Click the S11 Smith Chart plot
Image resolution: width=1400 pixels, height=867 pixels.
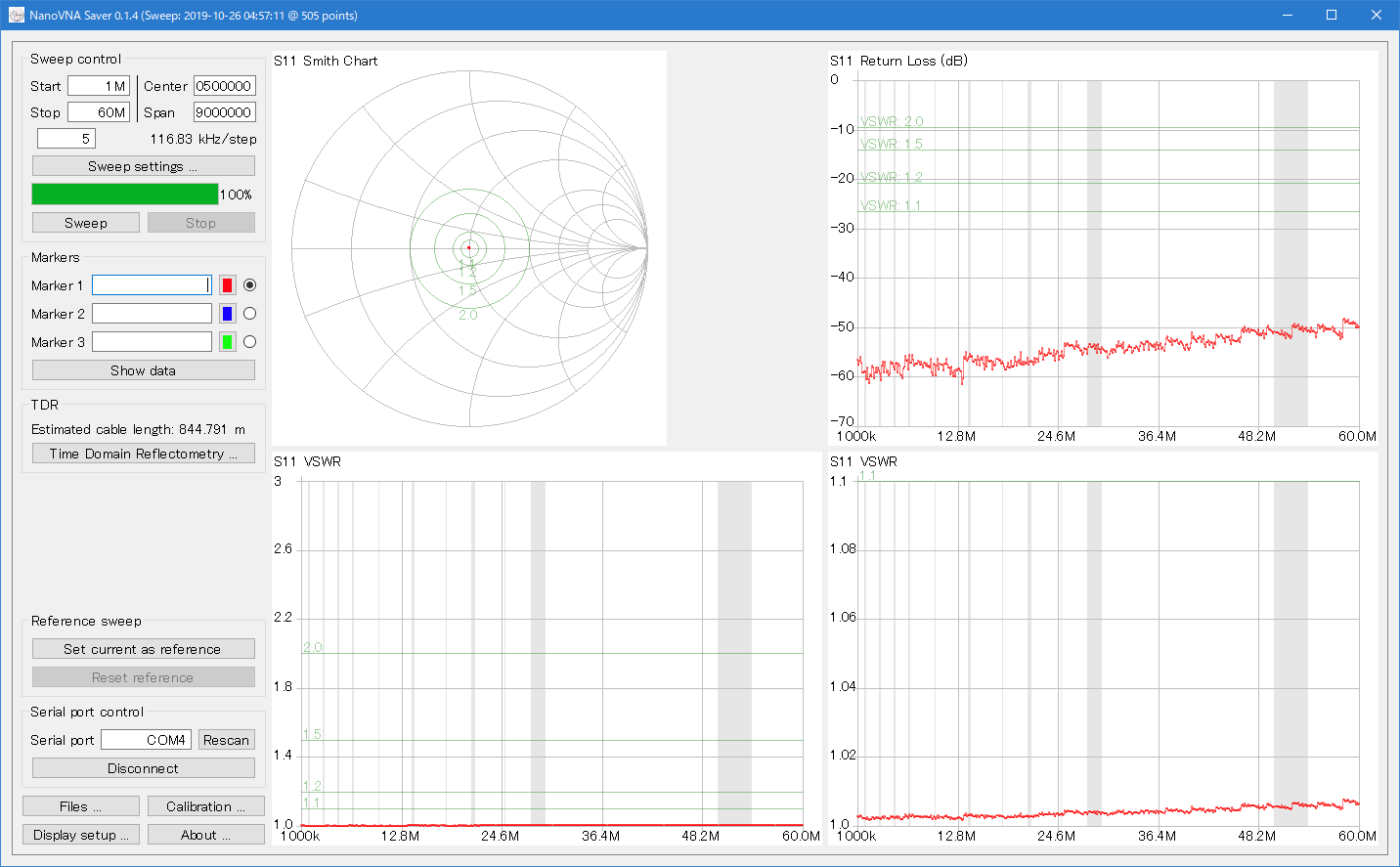coord(469,248)
